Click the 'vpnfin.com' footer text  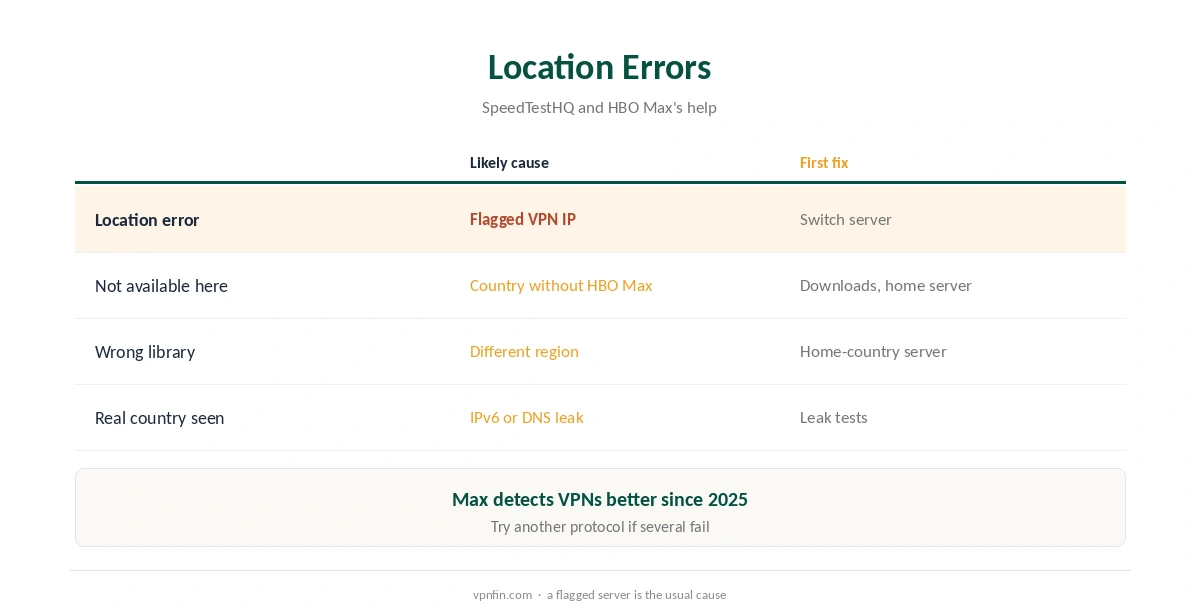click(502, 594)
